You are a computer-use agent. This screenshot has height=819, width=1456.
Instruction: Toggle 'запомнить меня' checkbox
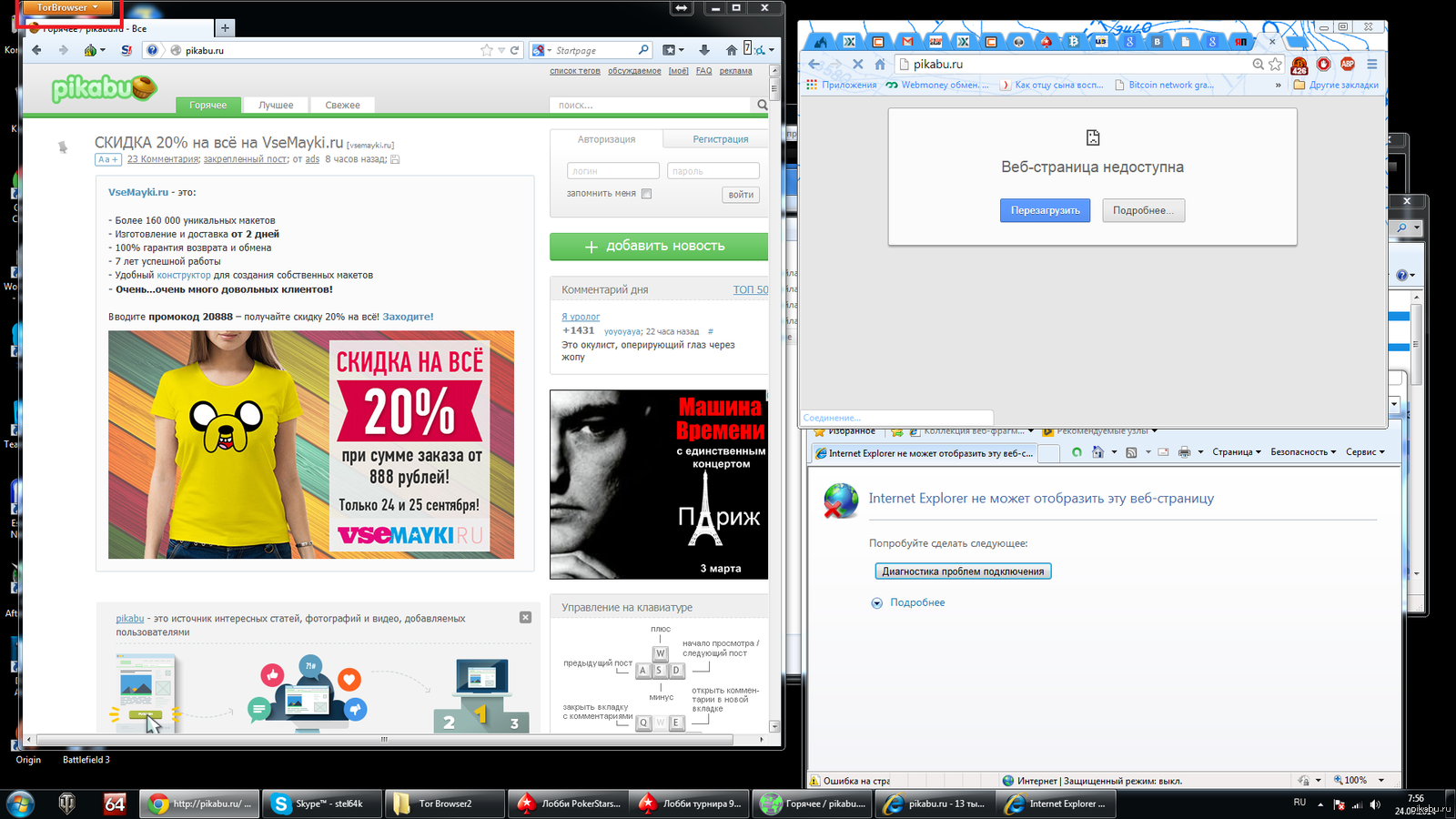click(x=646, y=194)
